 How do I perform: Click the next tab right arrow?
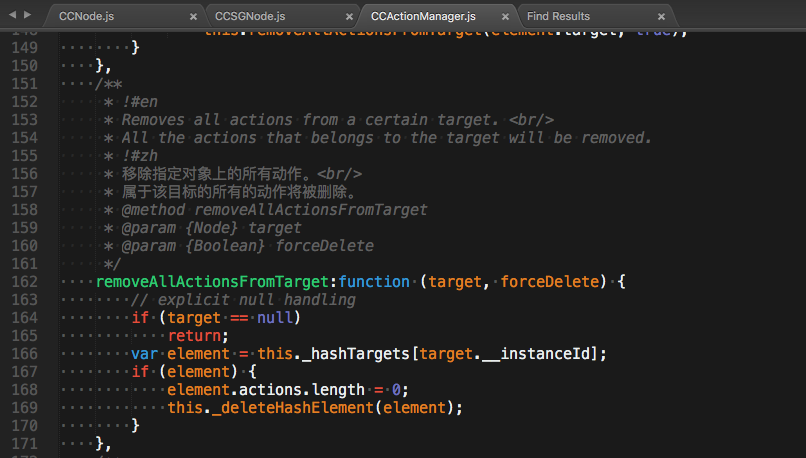coord(27,16)
